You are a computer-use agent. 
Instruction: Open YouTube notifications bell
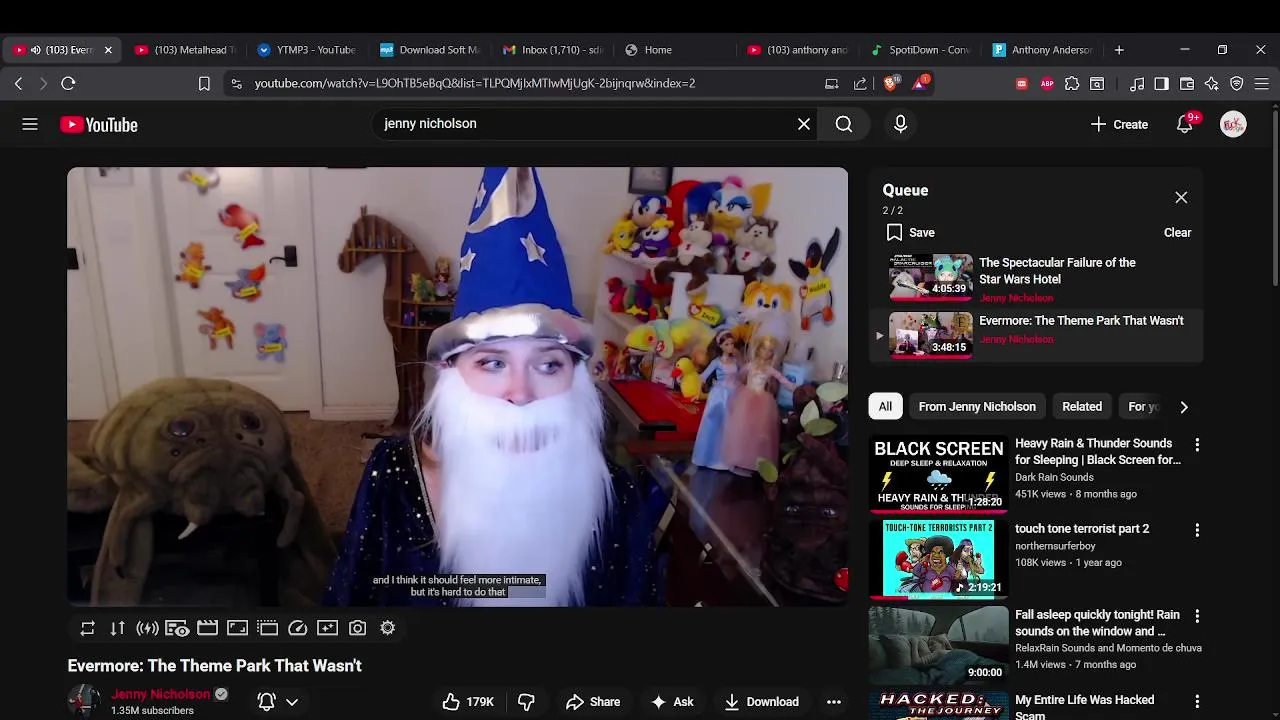[1185, 124]
